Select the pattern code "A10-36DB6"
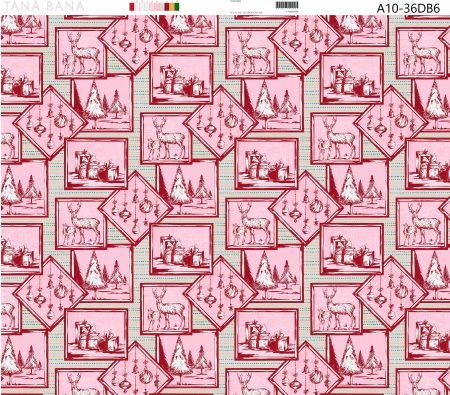 click(408, 8)
